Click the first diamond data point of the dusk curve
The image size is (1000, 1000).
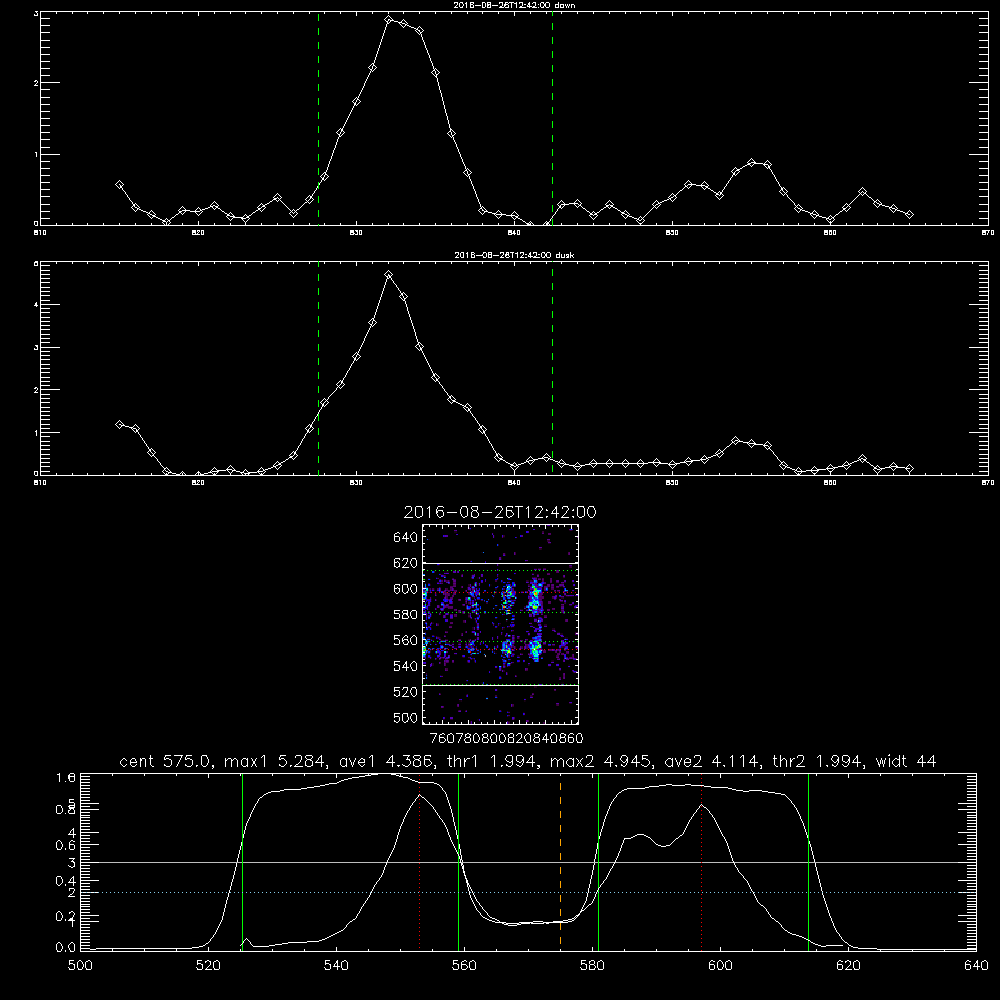tap(119, 424)
